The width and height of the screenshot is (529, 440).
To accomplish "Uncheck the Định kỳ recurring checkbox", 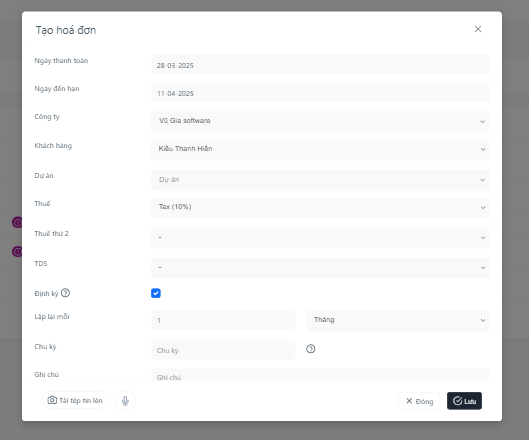I will (x=156, y=293).
